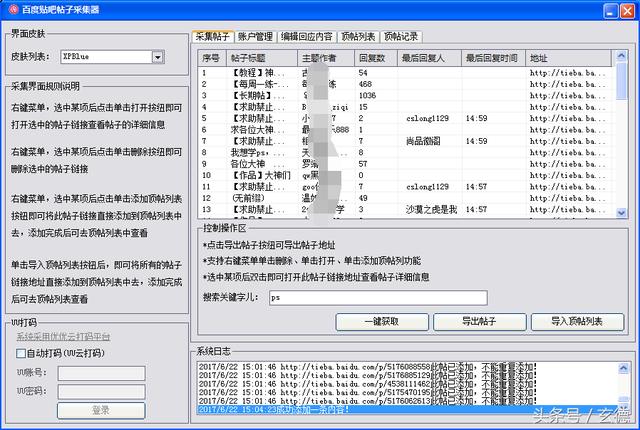
Task: Click the 最后回复时间 column header
Action: (x=491, y=58)
